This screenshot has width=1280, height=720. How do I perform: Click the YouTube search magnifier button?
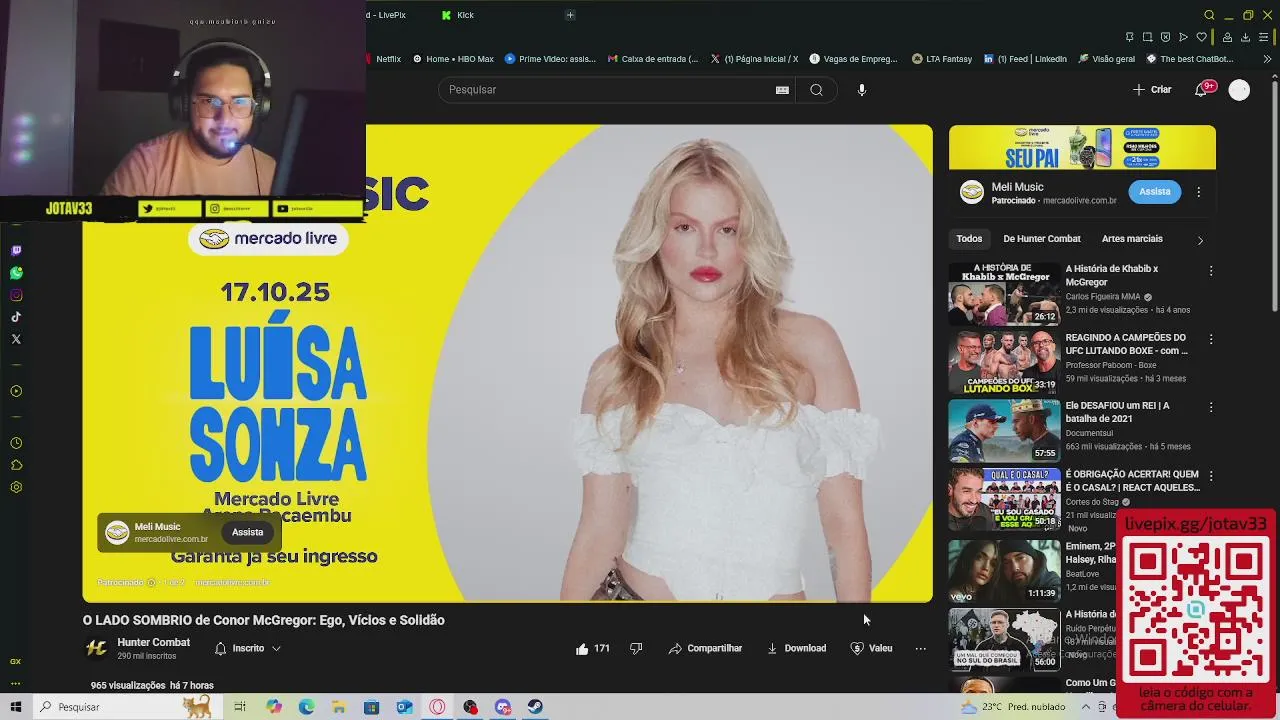pos(816,90)
